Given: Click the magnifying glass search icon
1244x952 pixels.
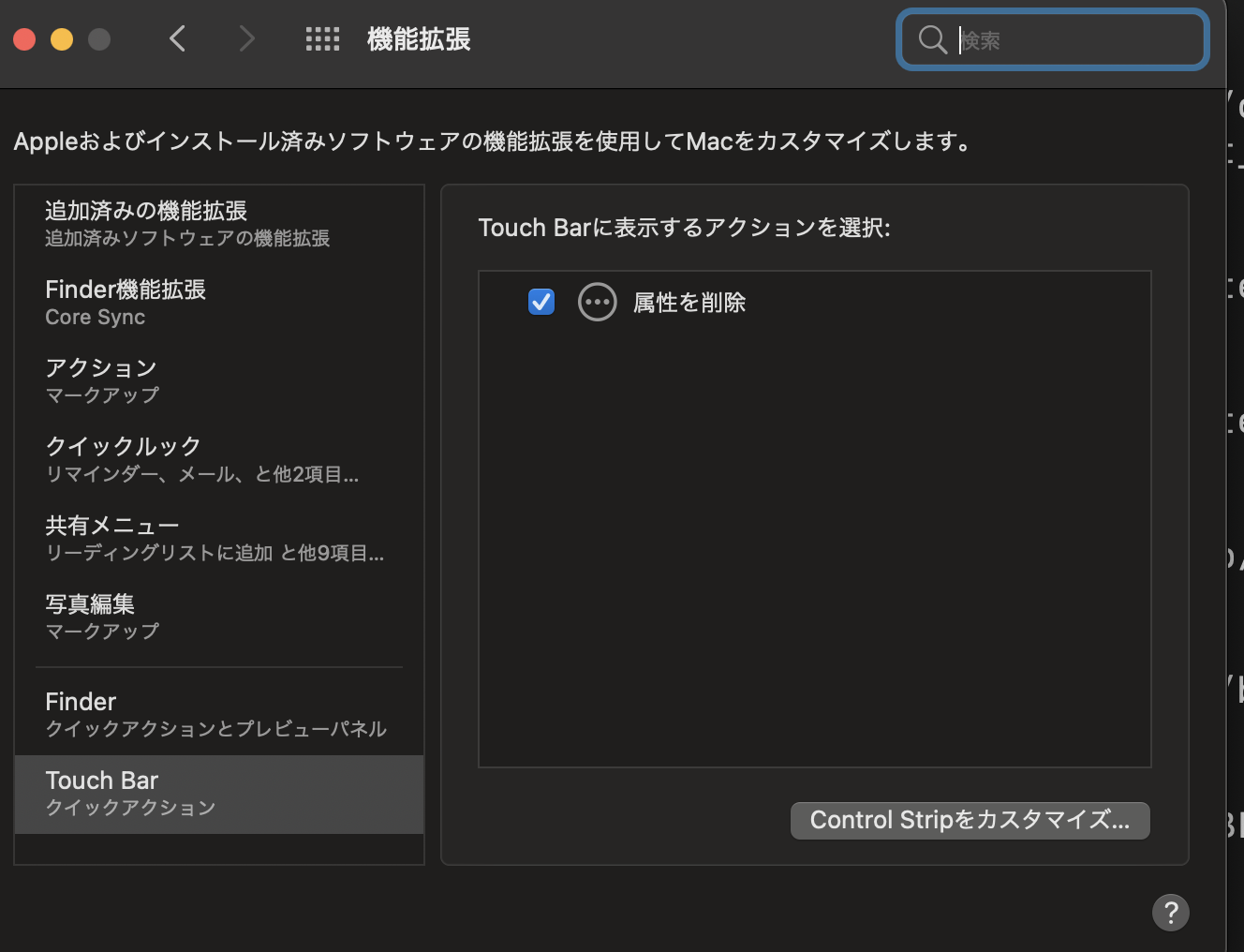Looking at the screenshot, I should 931,39.
